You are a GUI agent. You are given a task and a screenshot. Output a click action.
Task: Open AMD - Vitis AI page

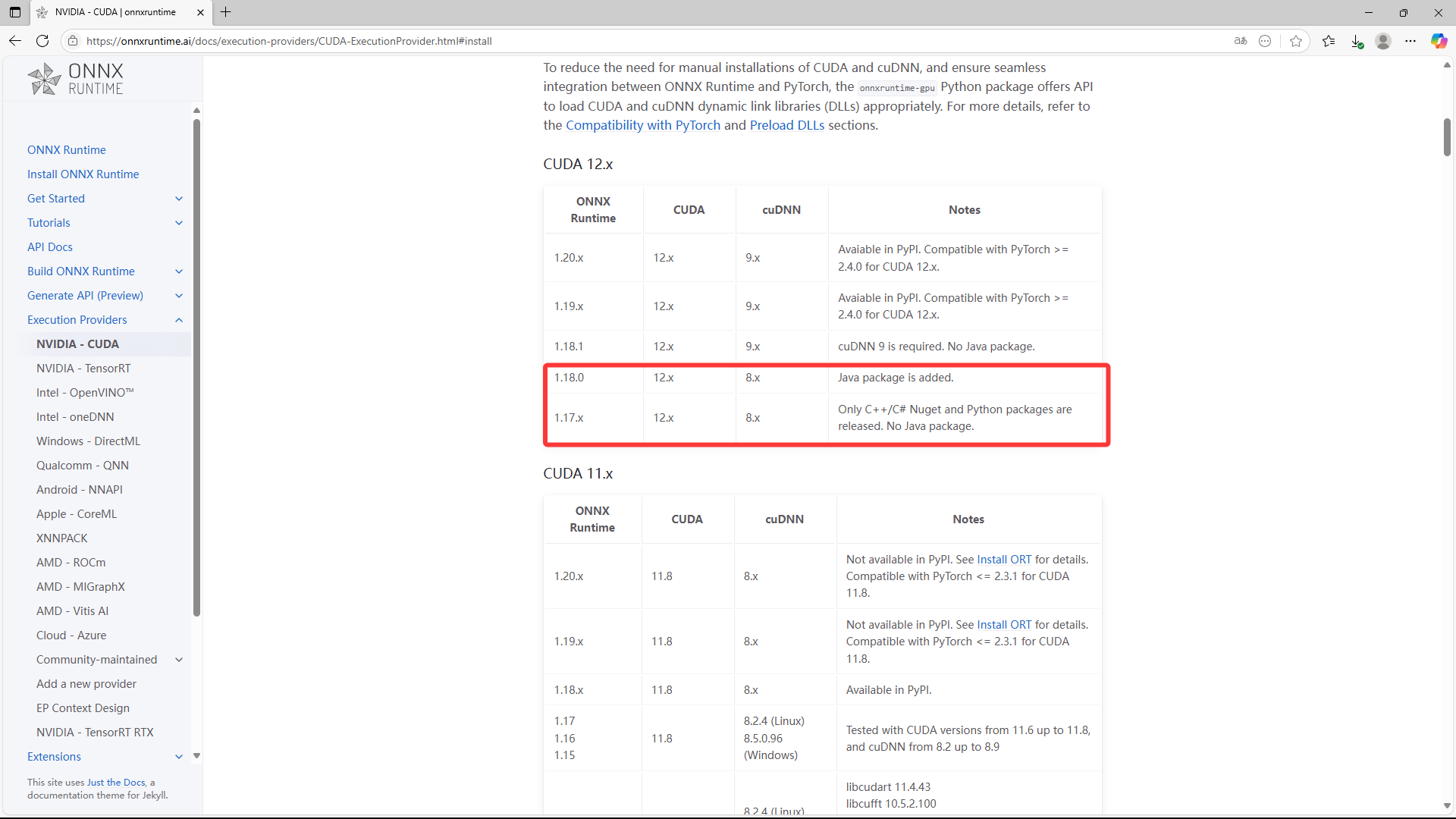click(72, 611)
